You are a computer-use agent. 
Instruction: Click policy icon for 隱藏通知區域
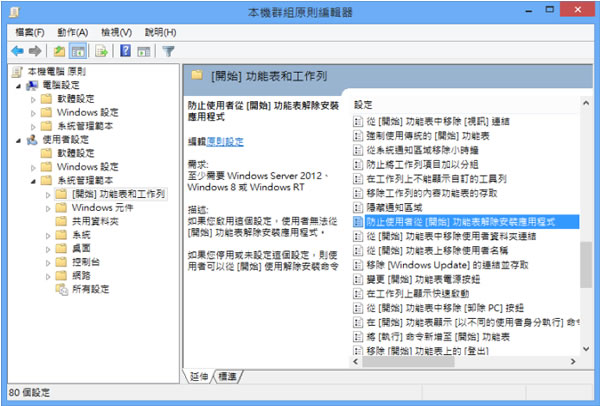coord(358,208)
